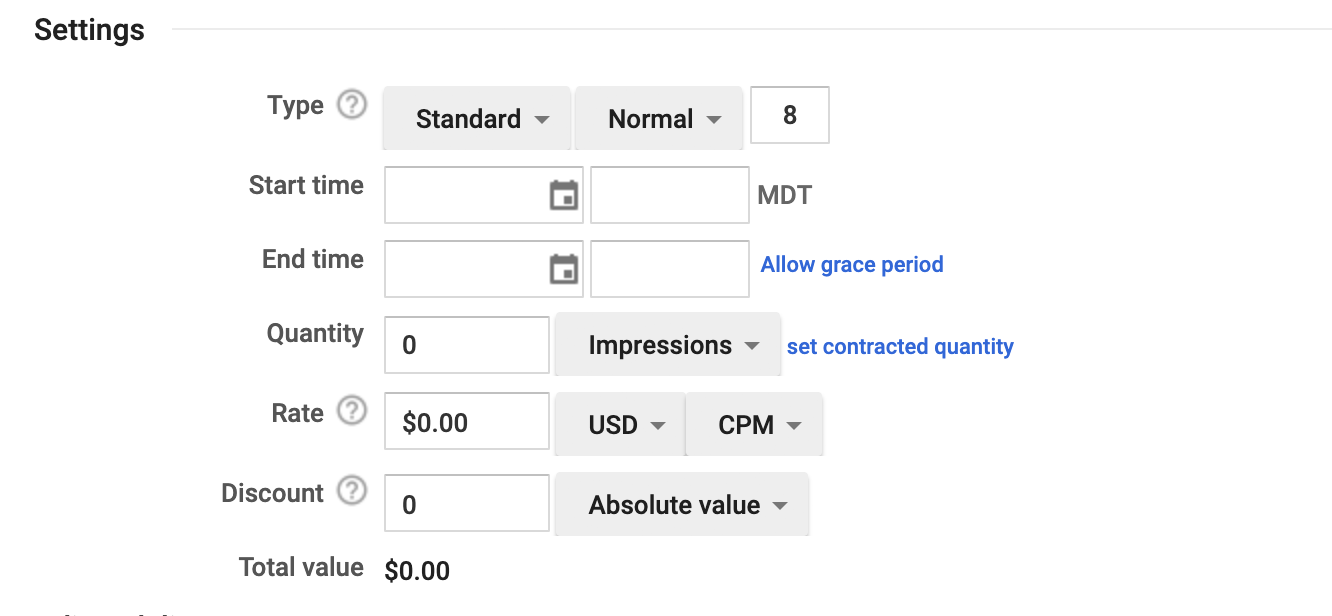Image resolution: width=1332 pixels, height=616 pixels.
Task: Click the help icon next to Discount
Action: point(351,490)
